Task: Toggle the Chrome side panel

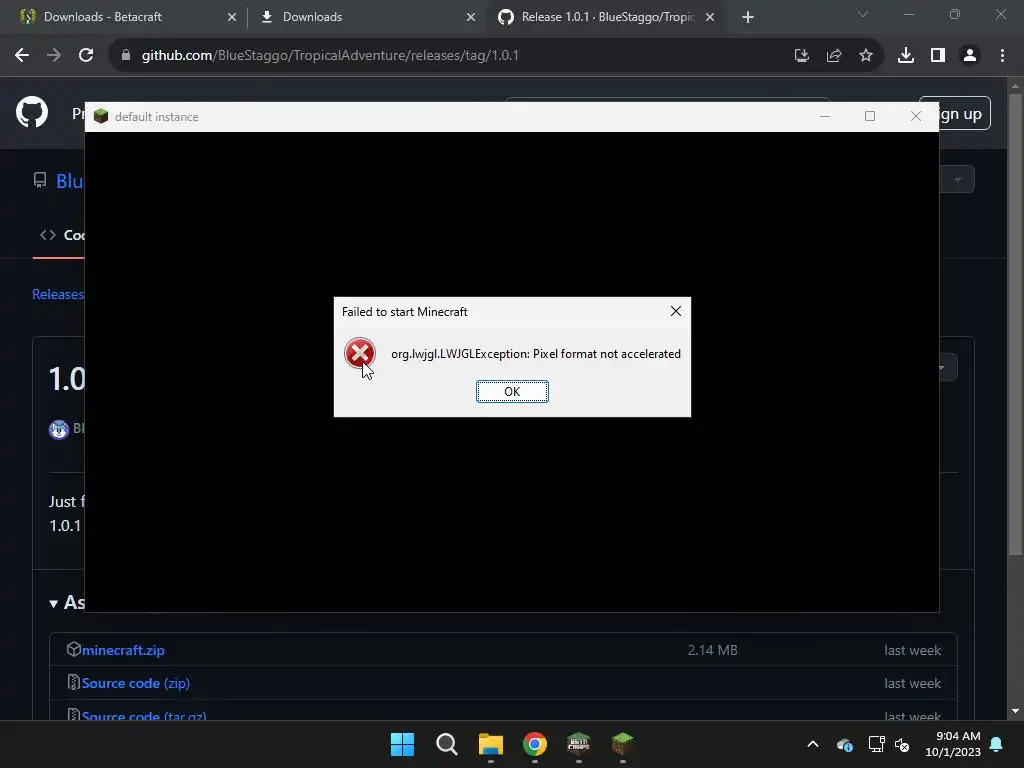Action: click(x=938, y=56)
